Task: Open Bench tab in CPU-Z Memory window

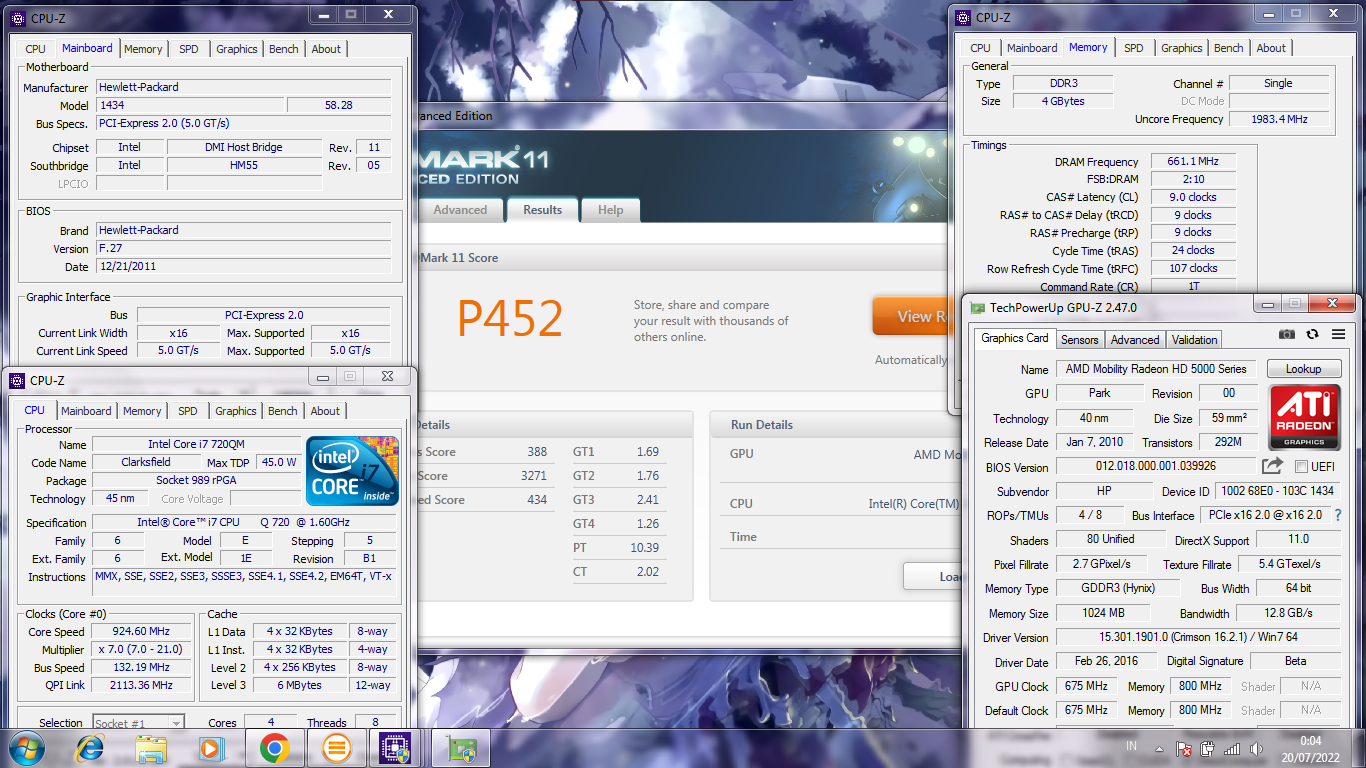Action: 1229,48
